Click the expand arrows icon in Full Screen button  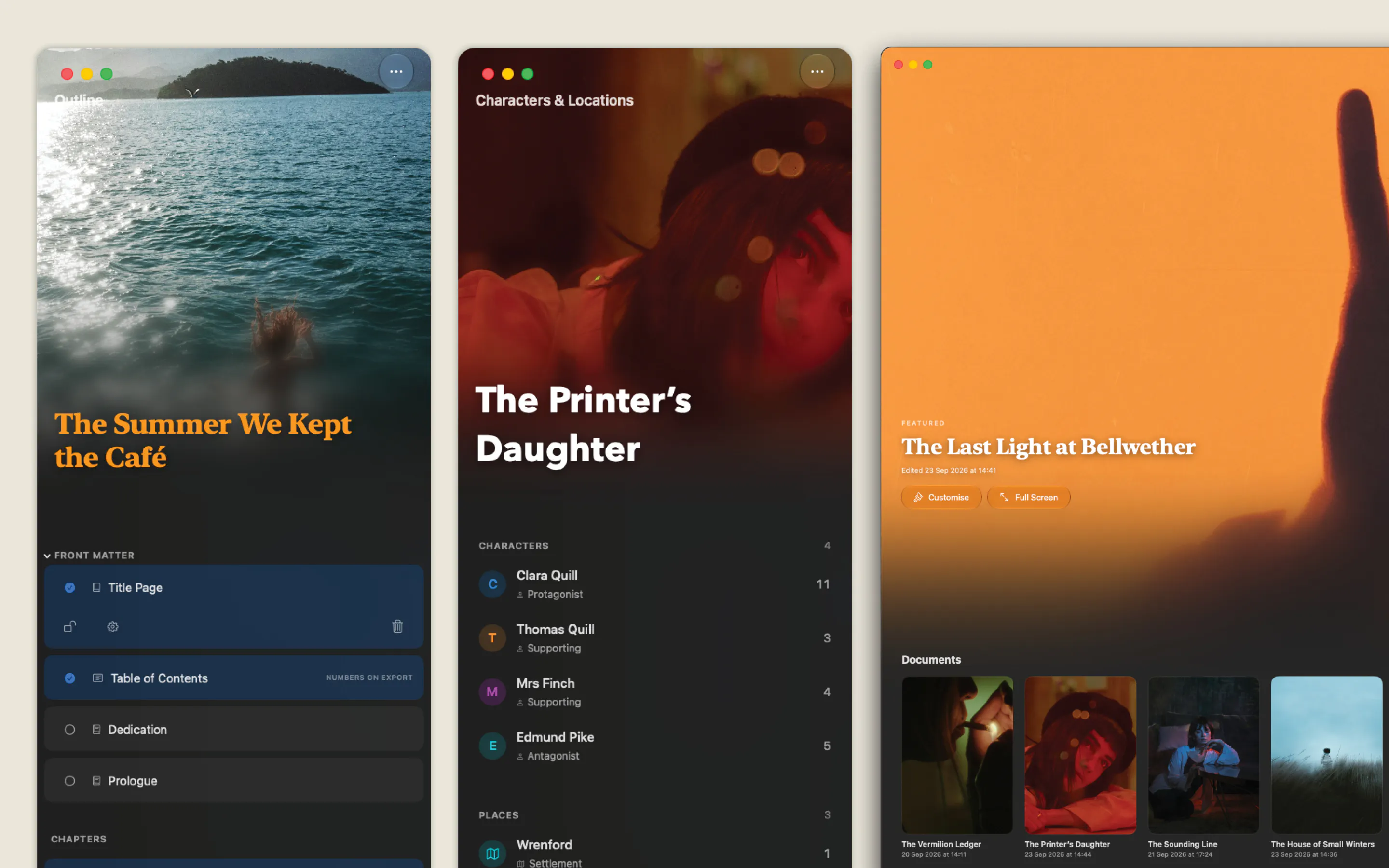(x=1005, y=497)
